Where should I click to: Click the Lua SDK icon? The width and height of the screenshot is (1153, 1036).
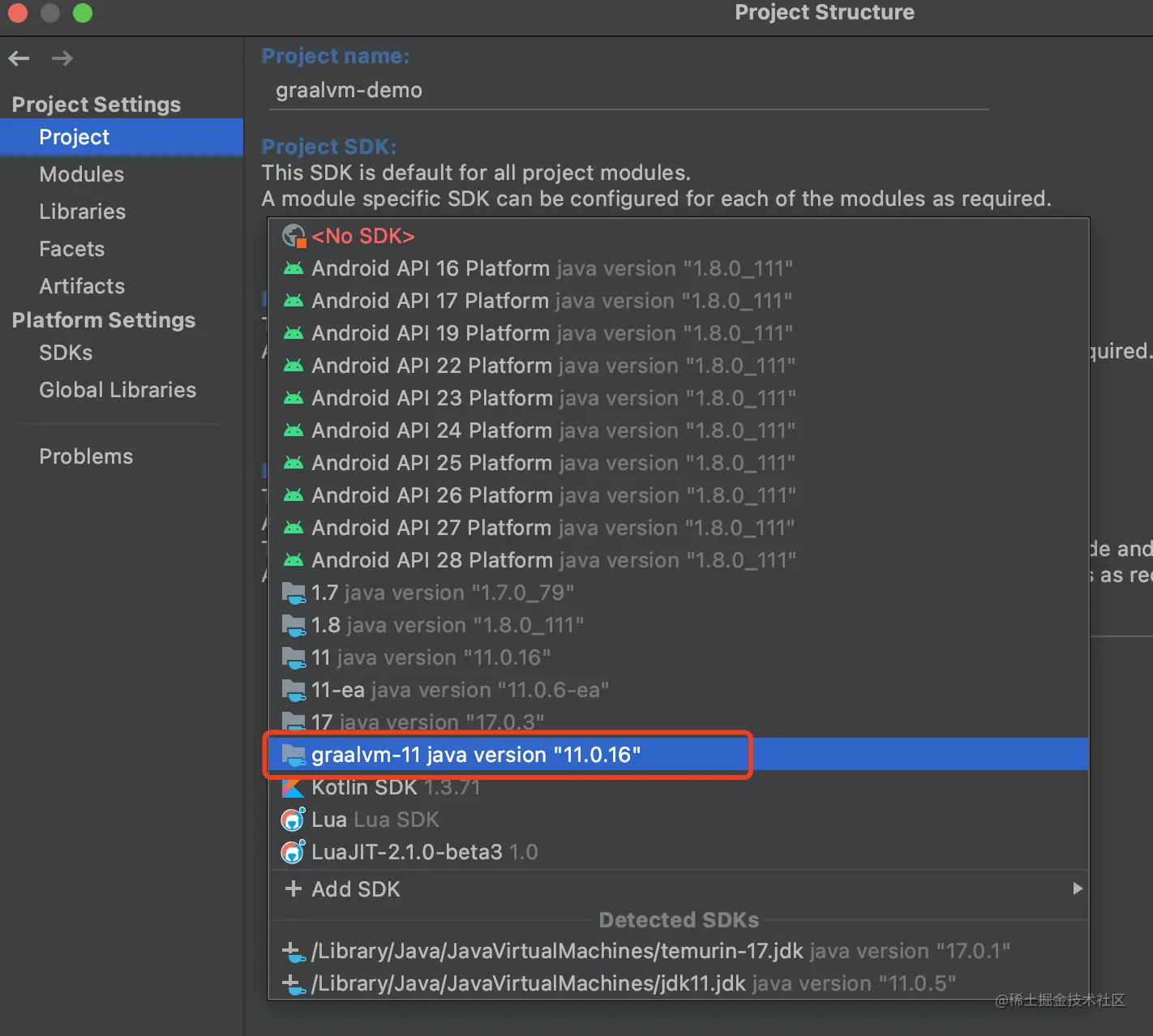[293, 820]
